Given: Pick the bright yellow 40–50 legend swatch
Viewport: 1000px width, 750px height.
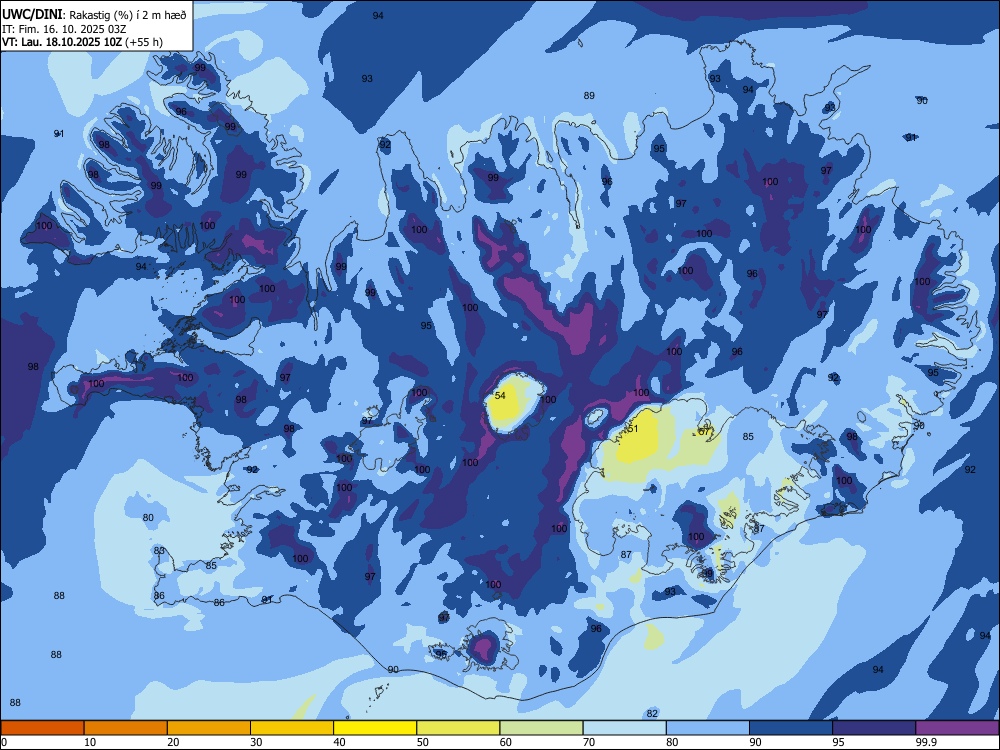Looking at the screenshot, I should coord(375,728).
